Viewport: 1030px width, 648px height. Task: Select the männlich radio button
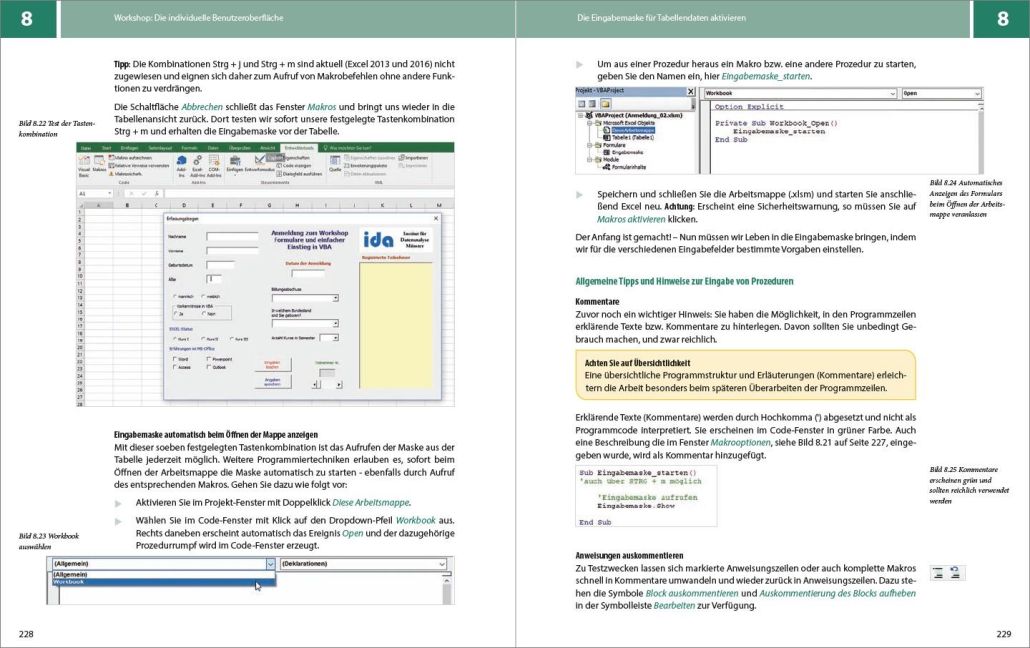coord(176,296)
